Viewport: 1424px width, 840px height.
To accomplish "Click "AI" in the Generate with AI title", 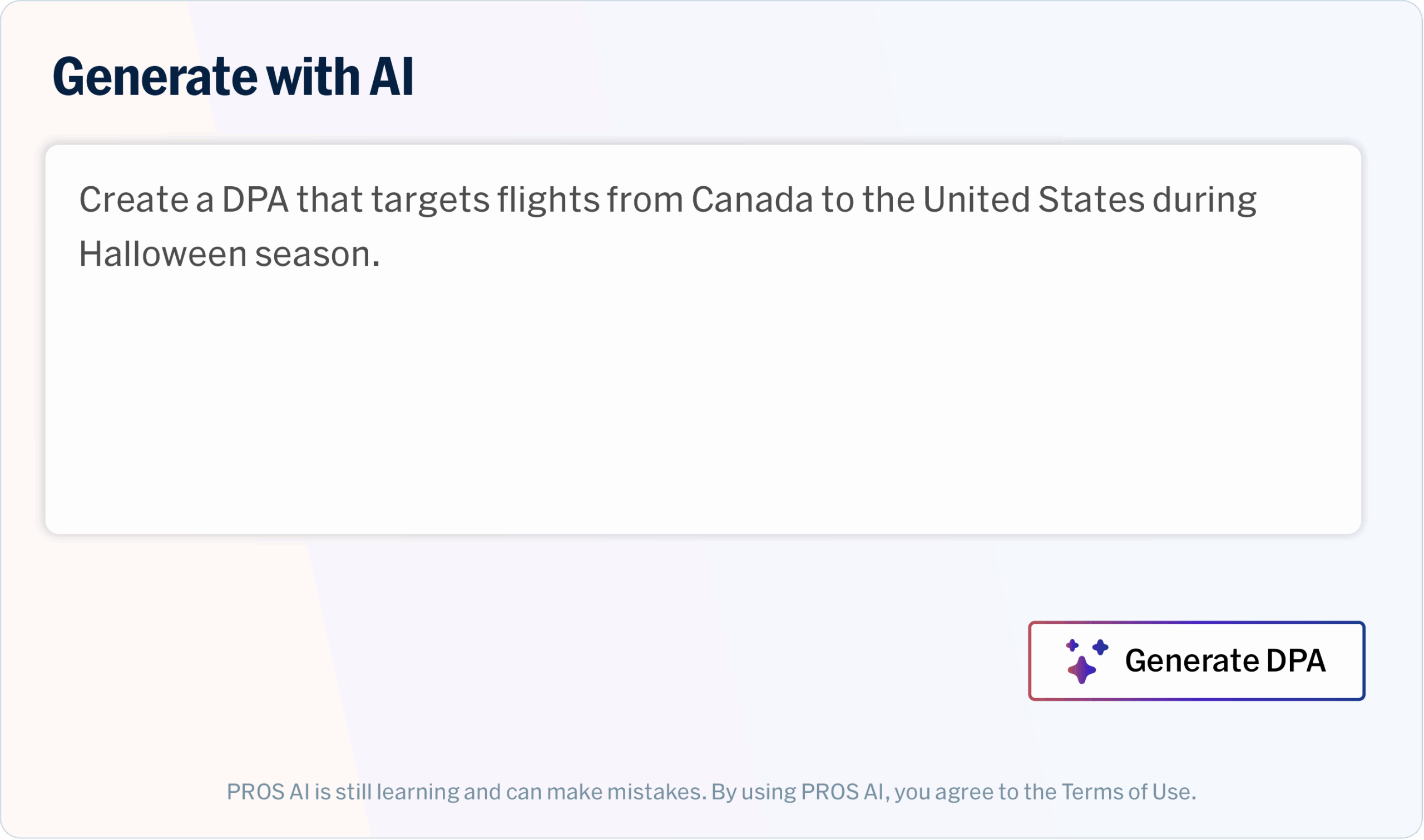I will click(x=391, y=76).
